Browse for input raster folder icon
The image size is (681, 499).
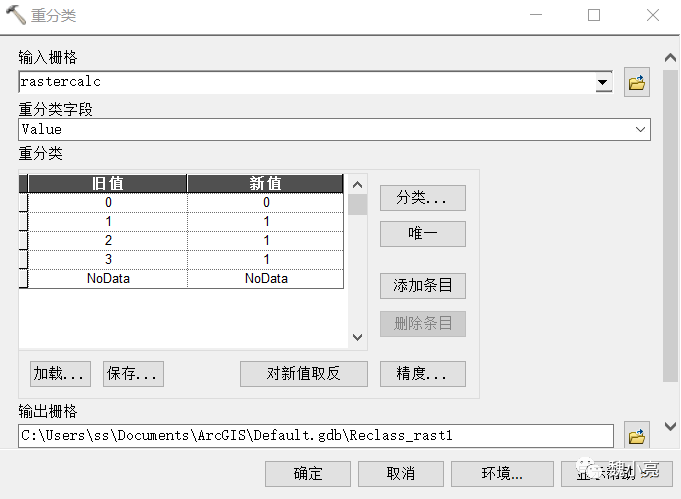point(637,82)
